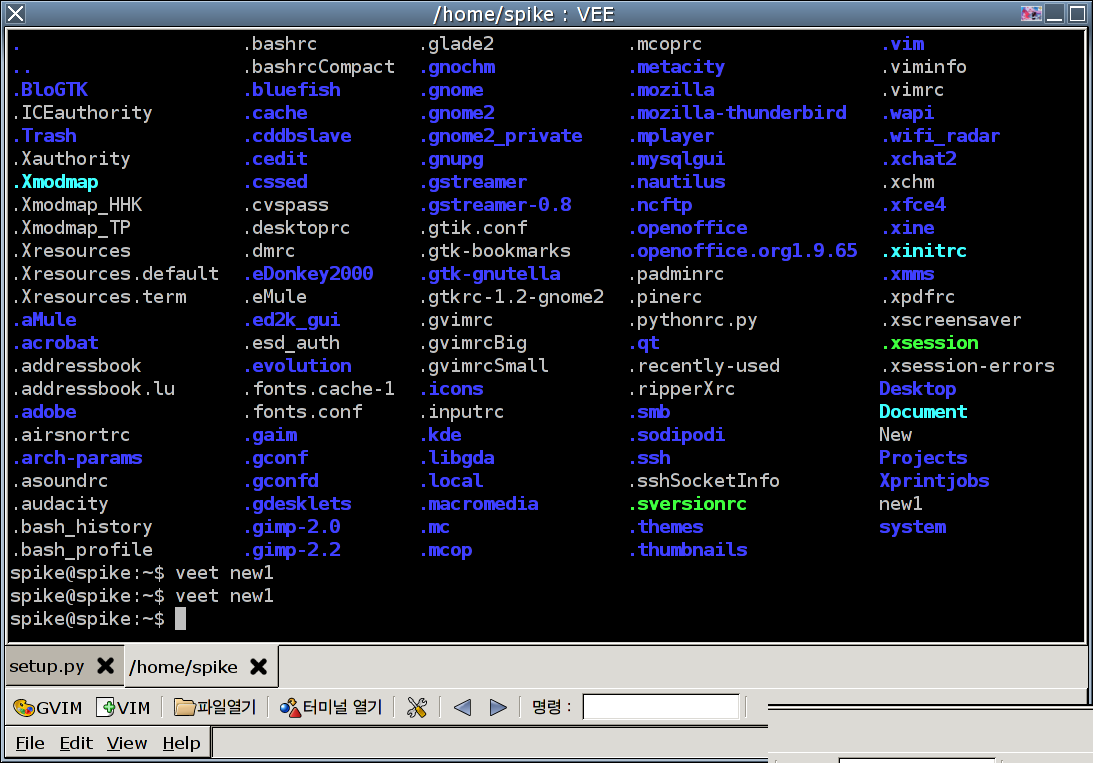Launch GVIM from the toolbar
Viewport: 1093px width, 763px height.
coord(47,708)
